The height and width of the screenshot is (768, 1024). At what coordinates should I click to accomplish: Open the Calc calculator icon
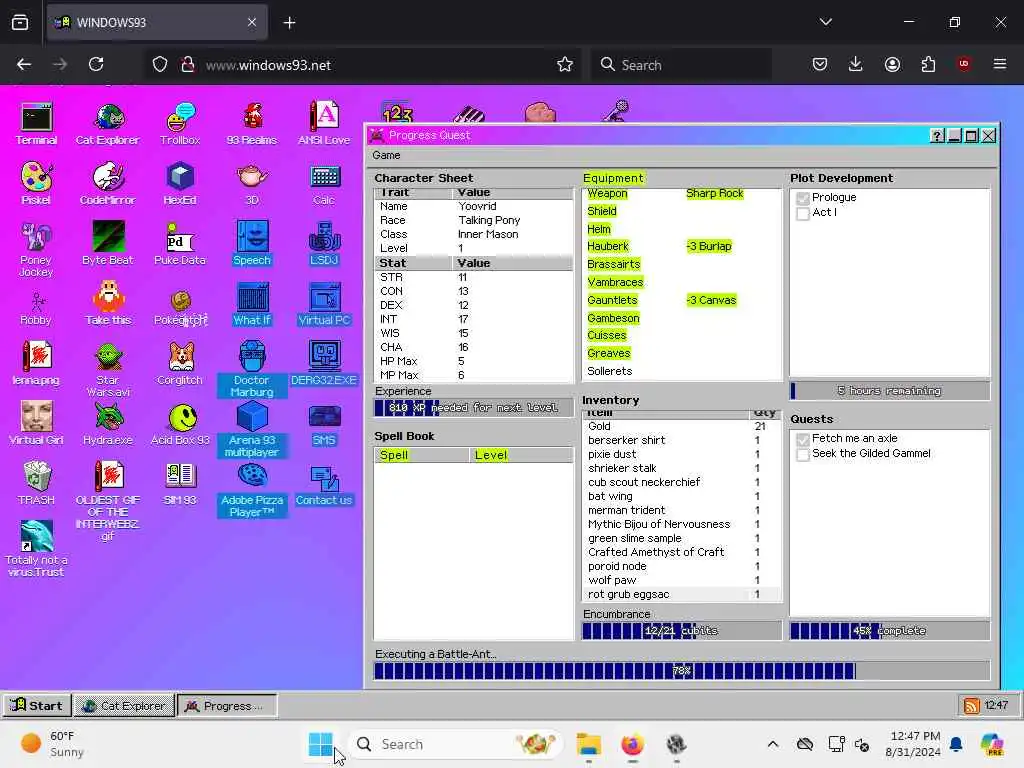(x=324, y=184)
